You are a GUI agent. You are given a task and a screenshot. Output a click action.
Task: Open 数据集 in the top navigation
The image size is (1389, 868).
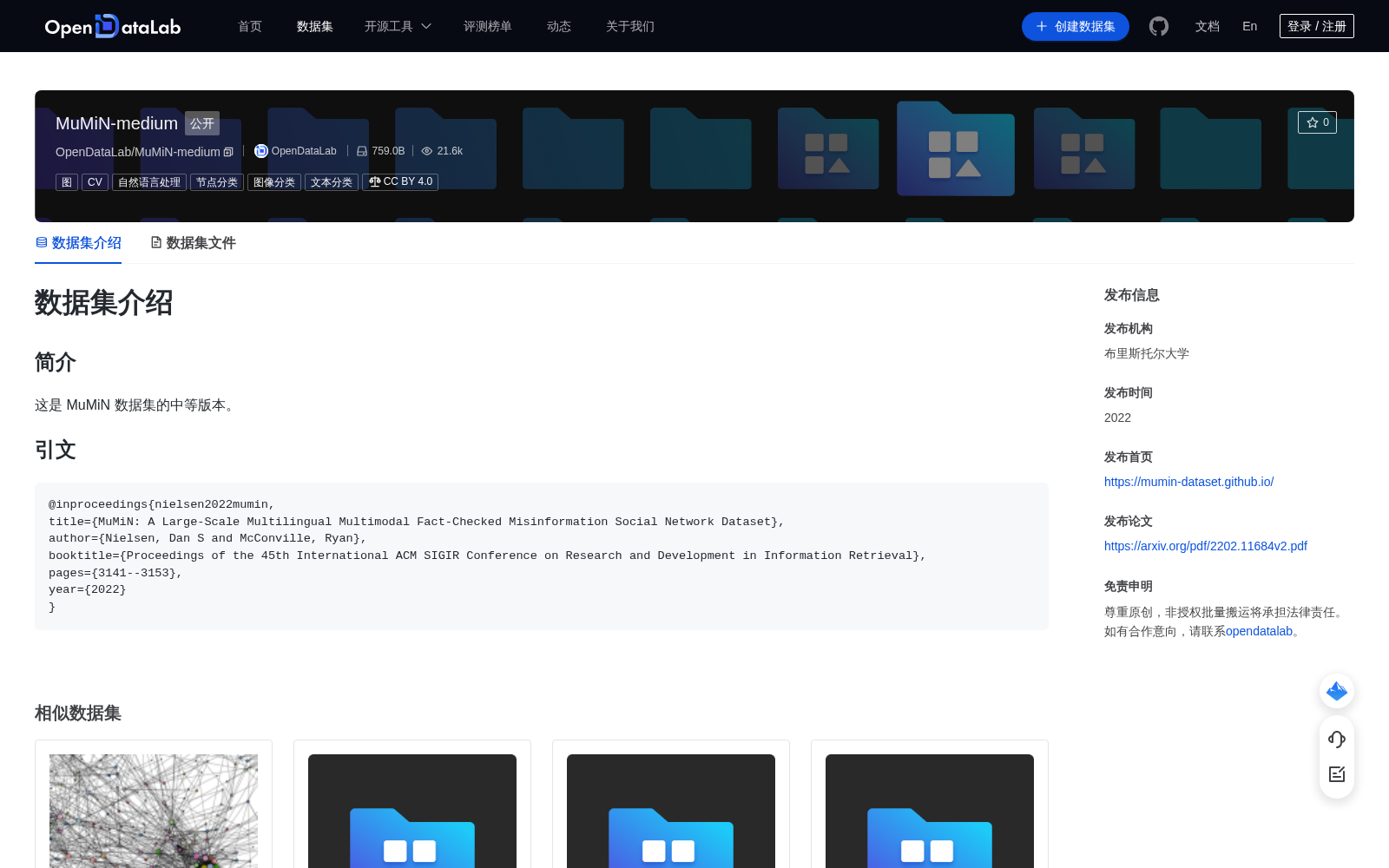(315, 26)
